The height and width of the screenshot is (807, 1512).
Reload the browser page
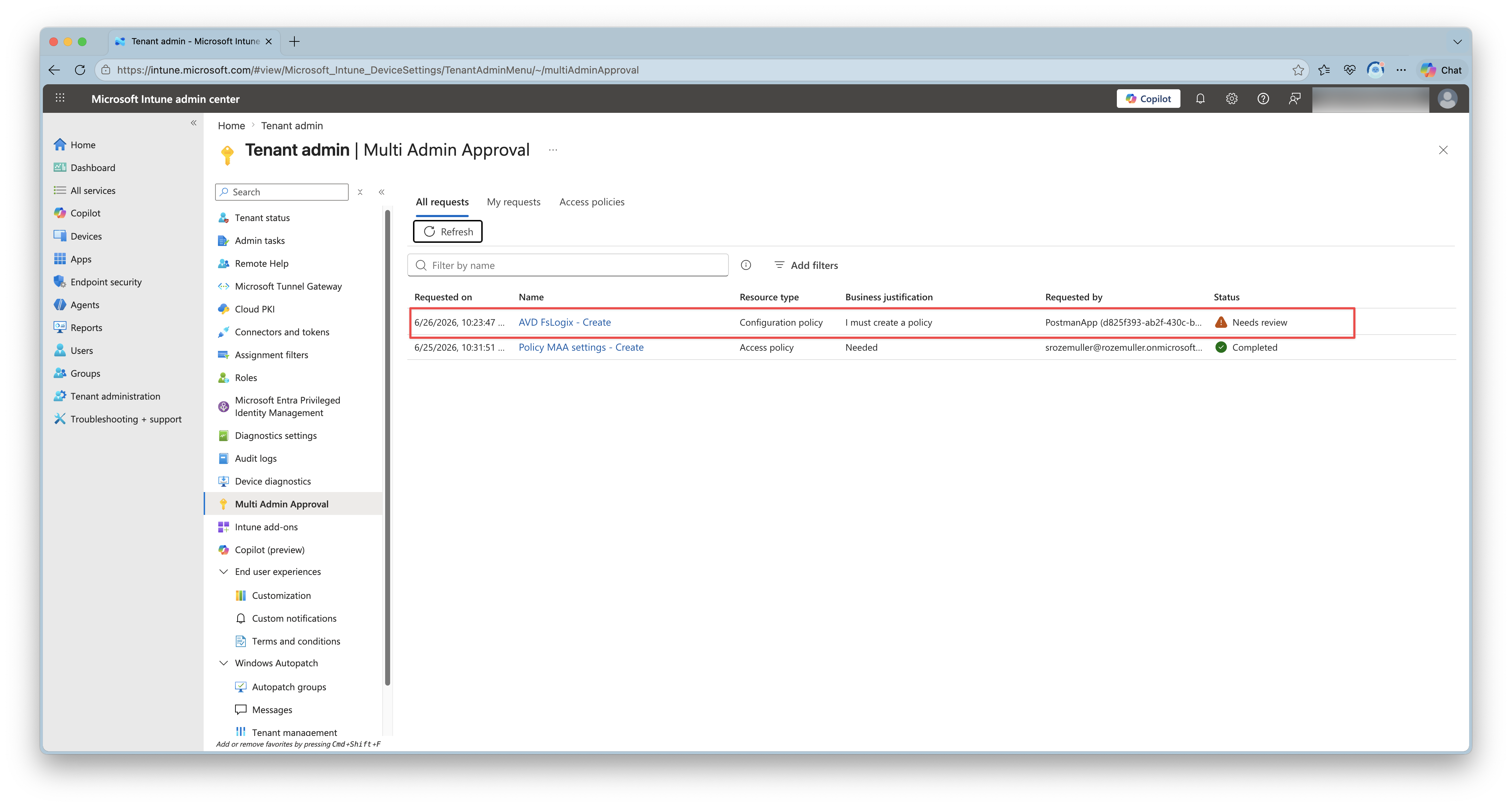(80, 70)
